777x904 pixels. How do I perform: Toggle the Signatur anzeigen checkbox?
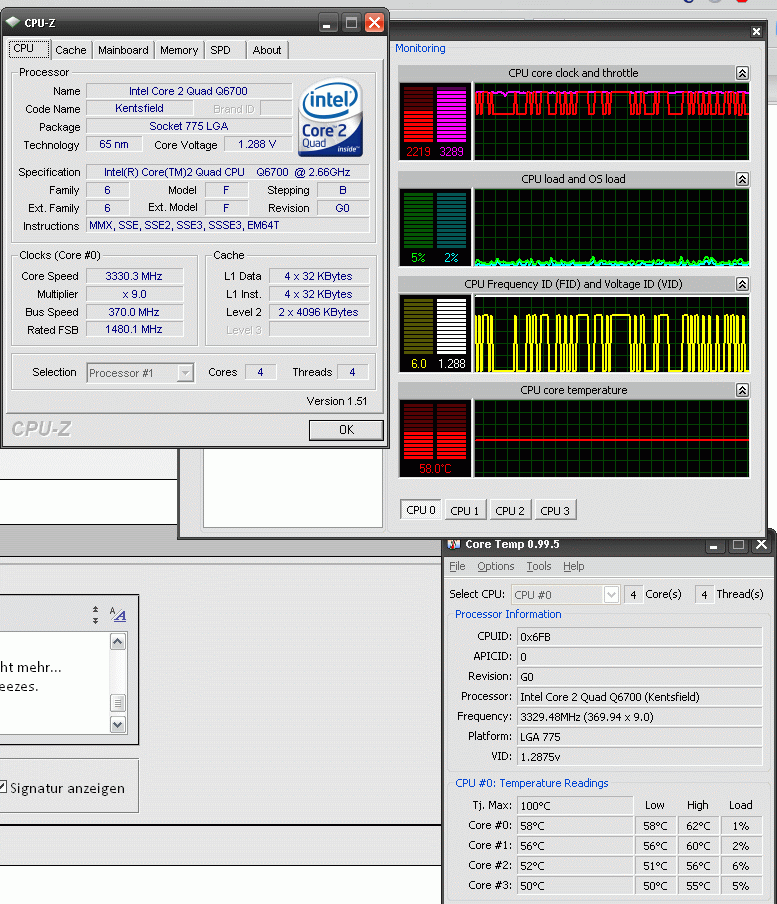coord(3,787)
